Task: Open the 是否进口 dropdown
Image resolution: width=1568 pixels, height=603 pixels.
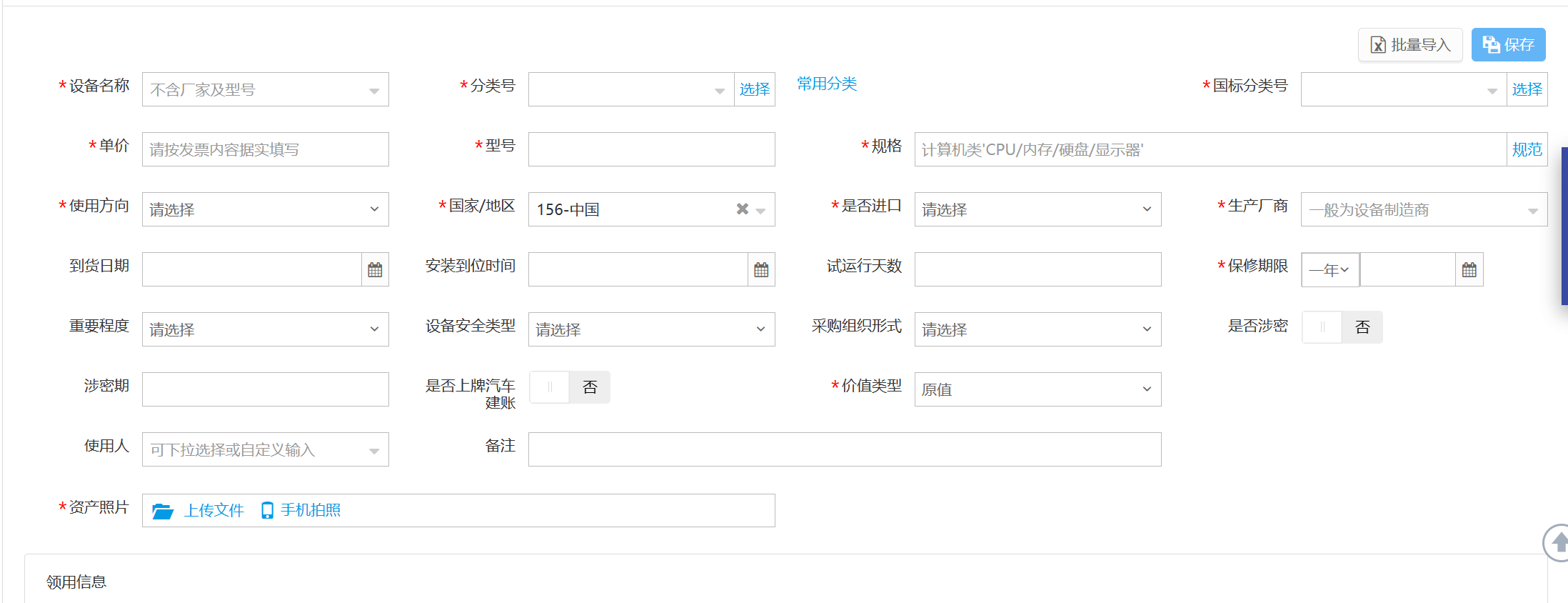Action: [x=1037, y=209]
